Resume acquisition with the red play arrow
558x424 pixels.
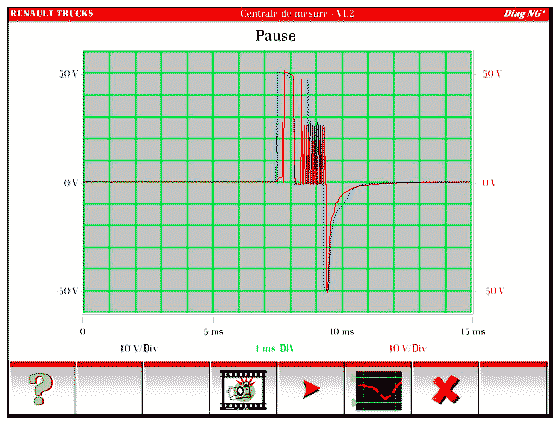click(310, 389)
